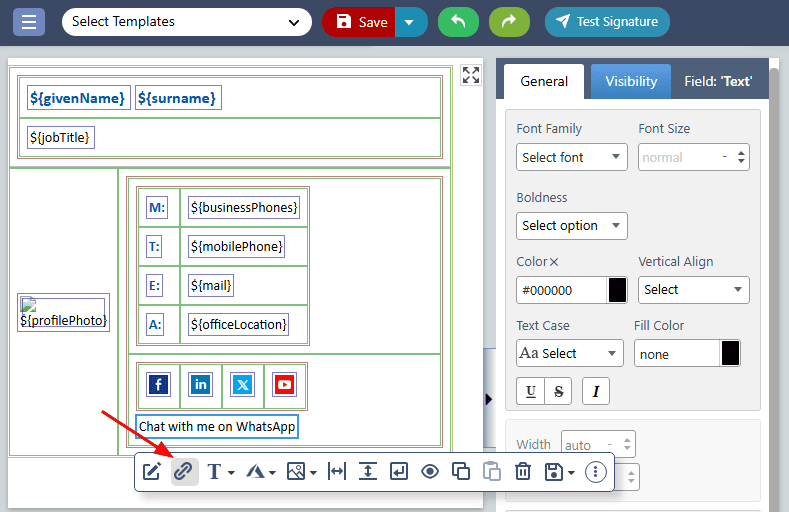Click the black Fill Color swatch
This screenshot has height=512, width=789.
pyautogui.click(x=730, y=354)
